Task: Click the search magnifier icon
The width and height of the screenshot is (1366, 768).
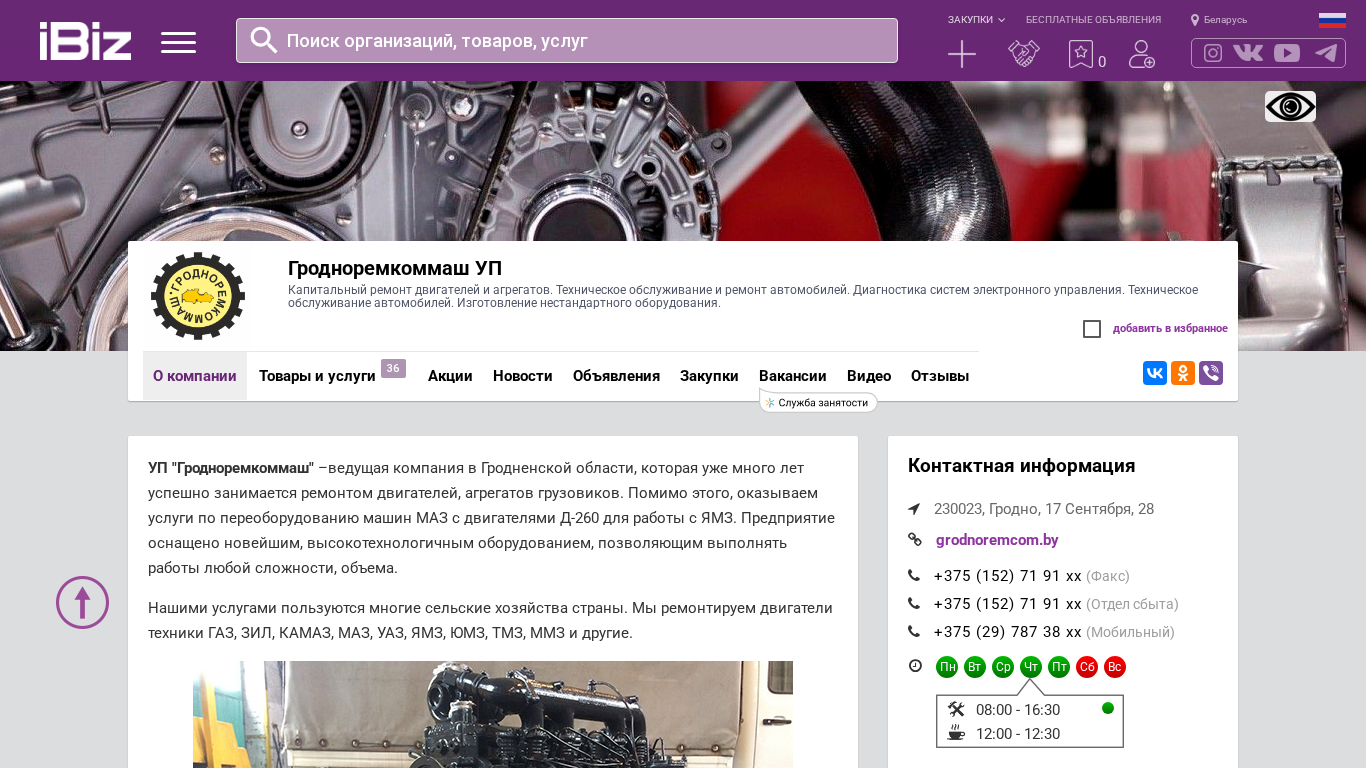Action: pos(264,40)
